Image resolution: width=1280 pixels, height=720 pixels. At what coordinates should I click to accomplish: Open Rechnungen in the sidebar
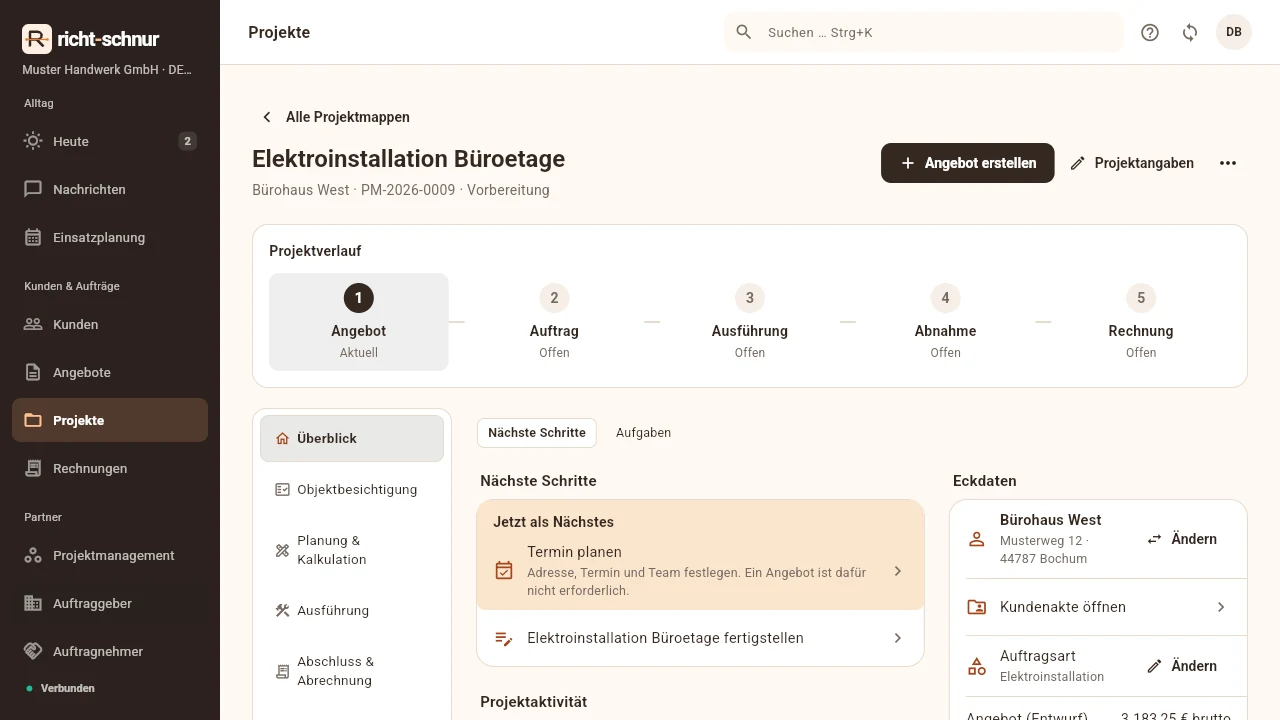(x=110, y=468)
